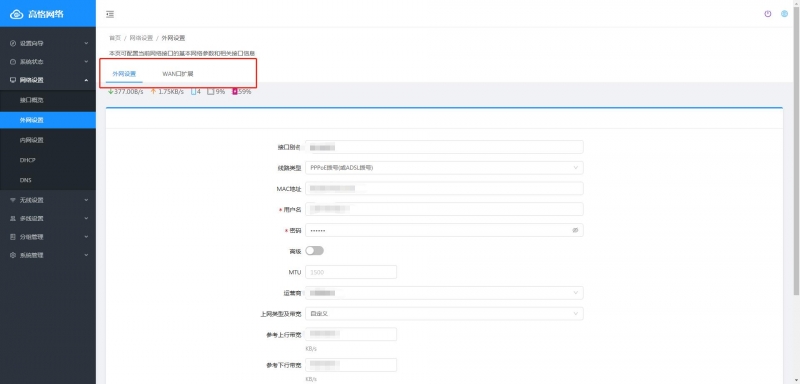Click the blue globe icon in the header

[785, 14]
